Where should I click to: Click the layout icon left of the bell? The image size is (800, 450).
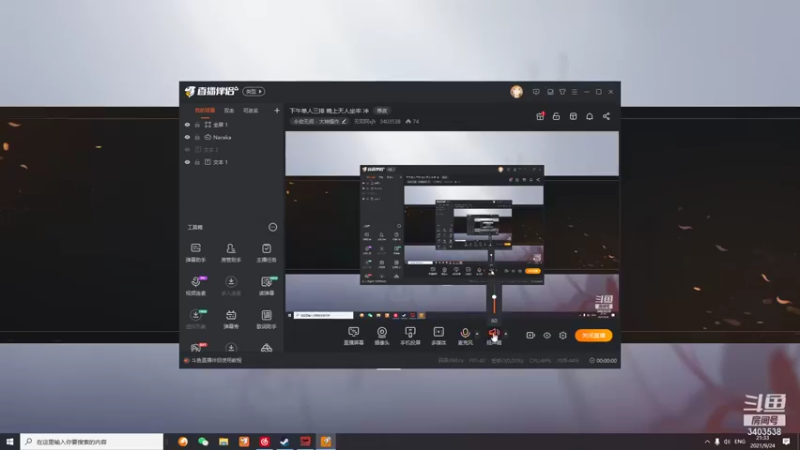pos(573,116)
